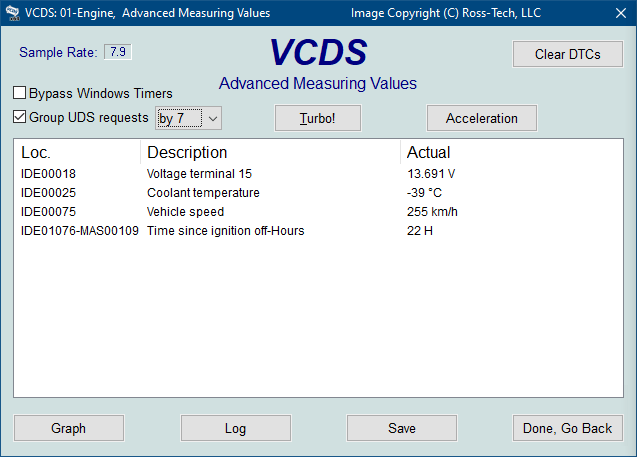Click the Save button
637x457 pixels.
[402, 428]
